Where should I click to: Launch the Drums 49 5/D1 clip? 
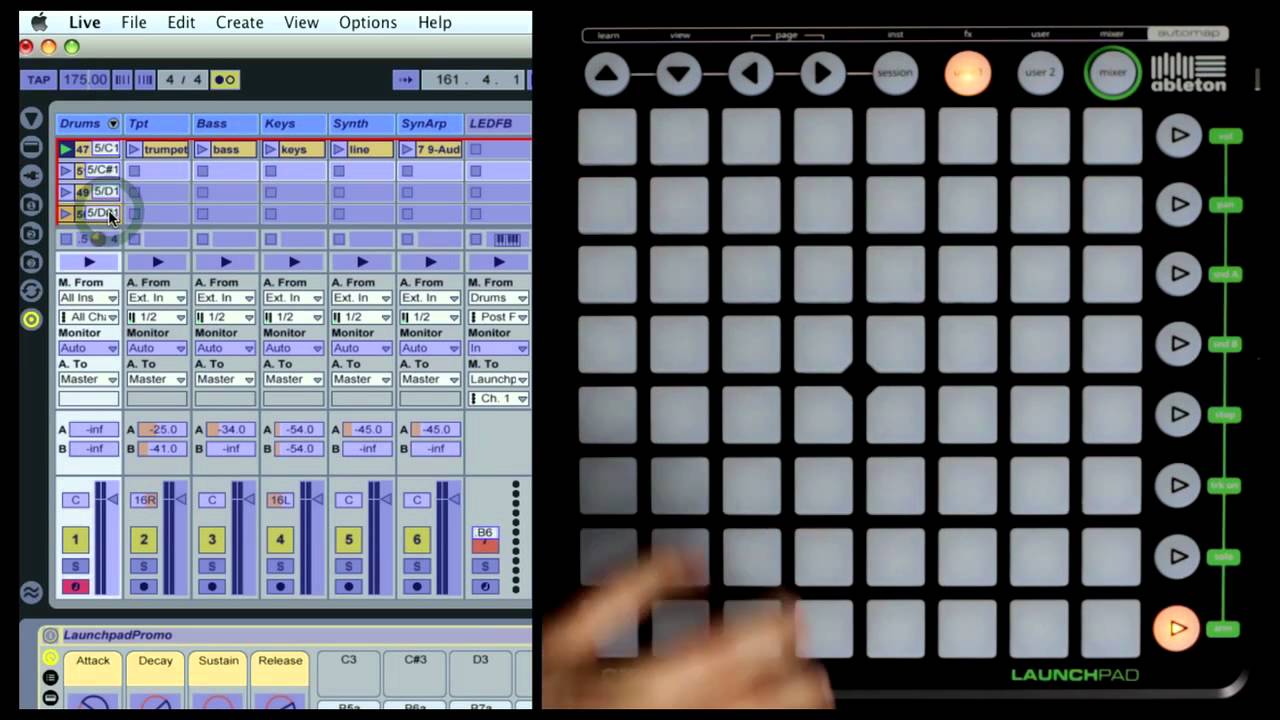pyautogui.click(x=66, y=192)
